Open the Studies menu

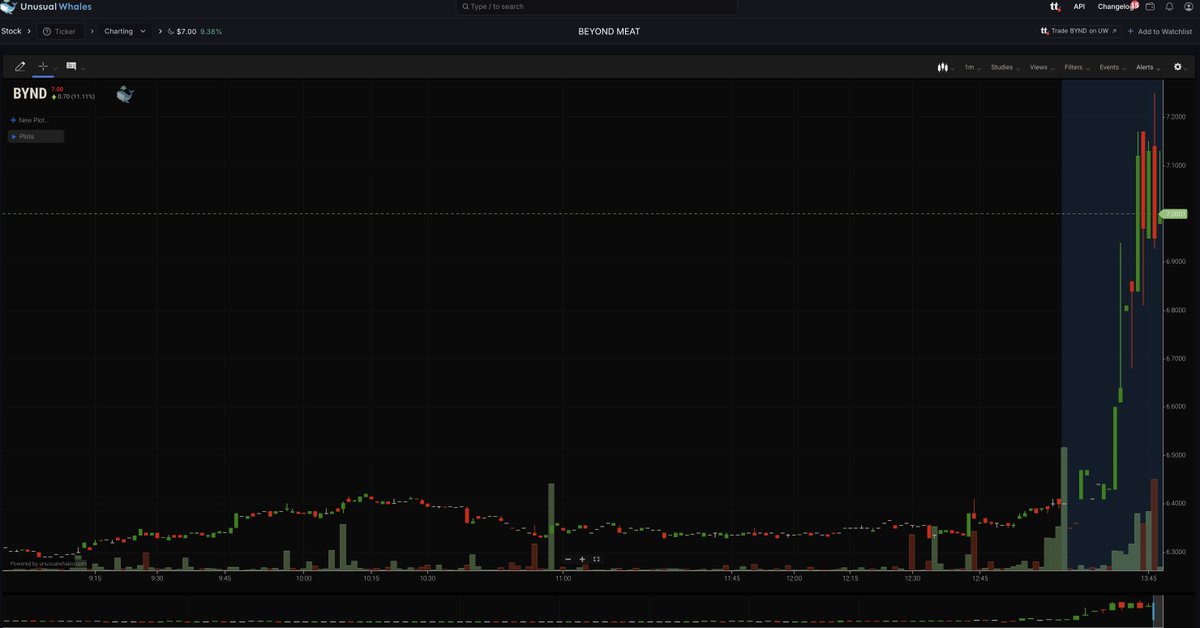(1005, 67)
